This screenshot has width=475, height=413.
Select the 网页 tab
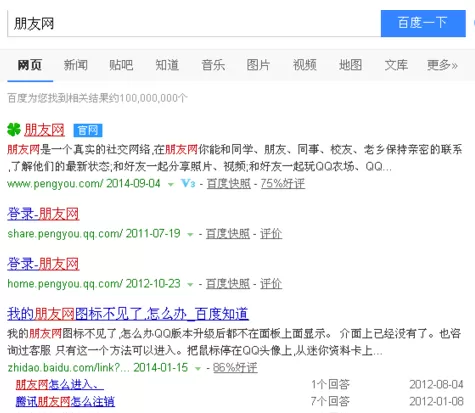pyautogui.click(x=30, y=65)
